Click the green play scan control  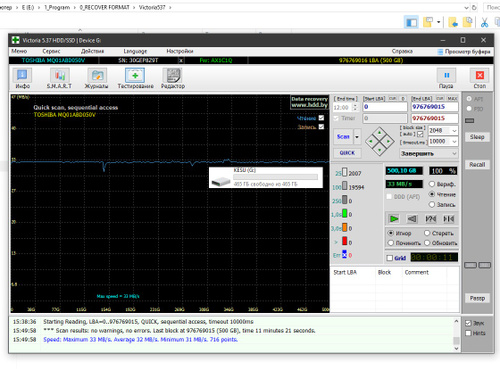(x=394, y=219)
